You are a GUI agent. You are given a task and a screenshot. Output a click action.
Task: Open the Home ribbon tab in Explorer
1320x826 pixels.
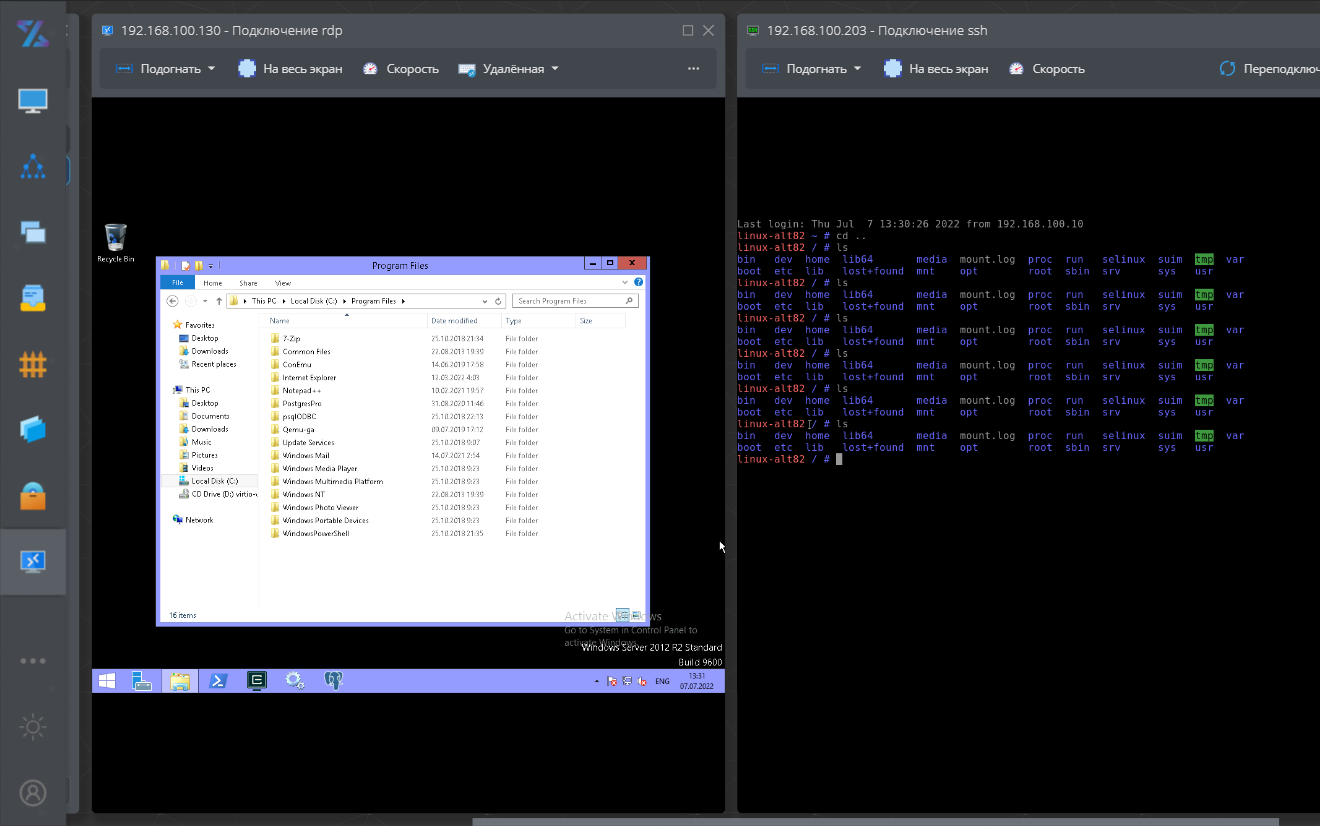point(211,283)
